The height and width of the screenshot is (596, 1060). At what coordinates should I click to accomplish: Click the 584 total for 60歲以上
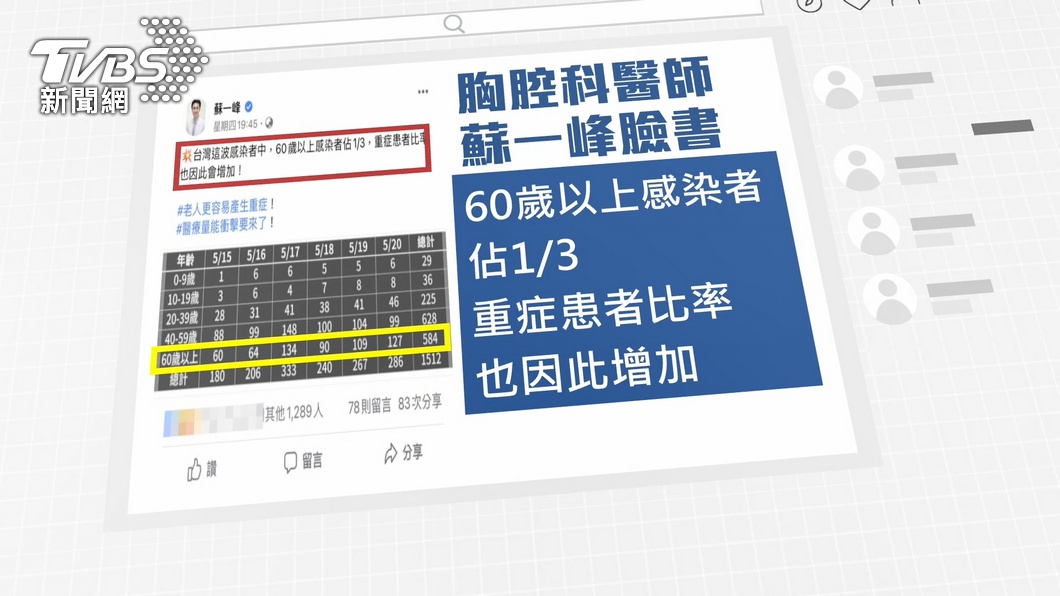[x=430, y=339]
